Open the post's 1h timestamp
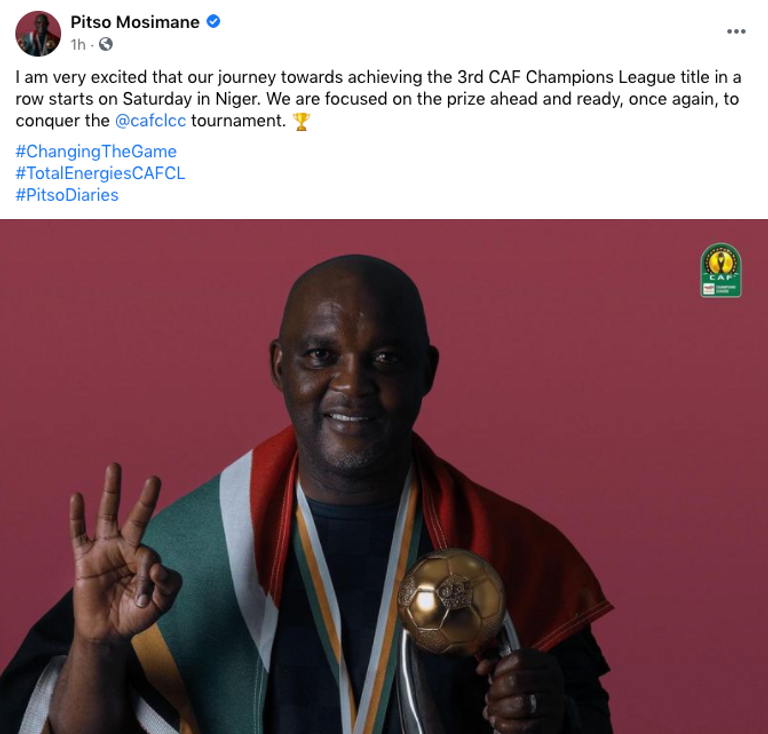Screen dimensions: 768x734 78,45
